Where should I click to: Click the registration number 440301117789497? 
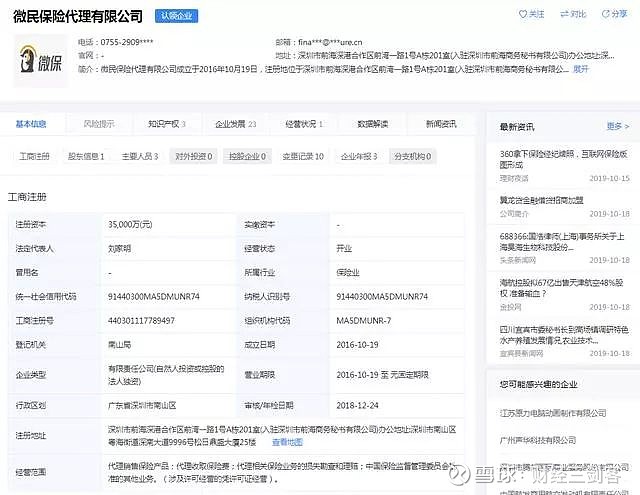141,321
